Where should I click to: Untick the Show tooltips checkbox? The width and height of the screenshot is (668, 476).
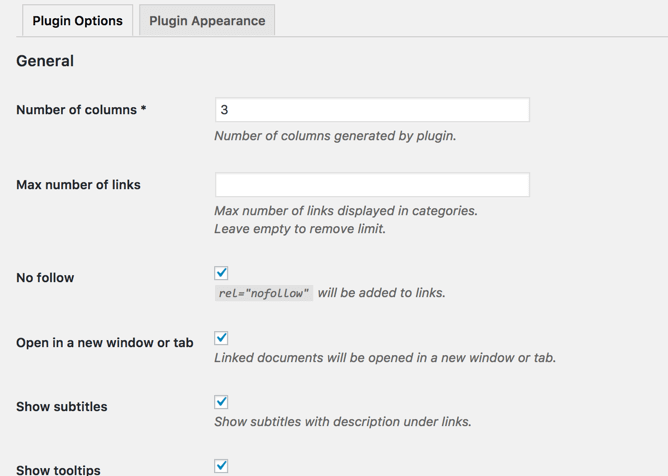tap(221, 466)
